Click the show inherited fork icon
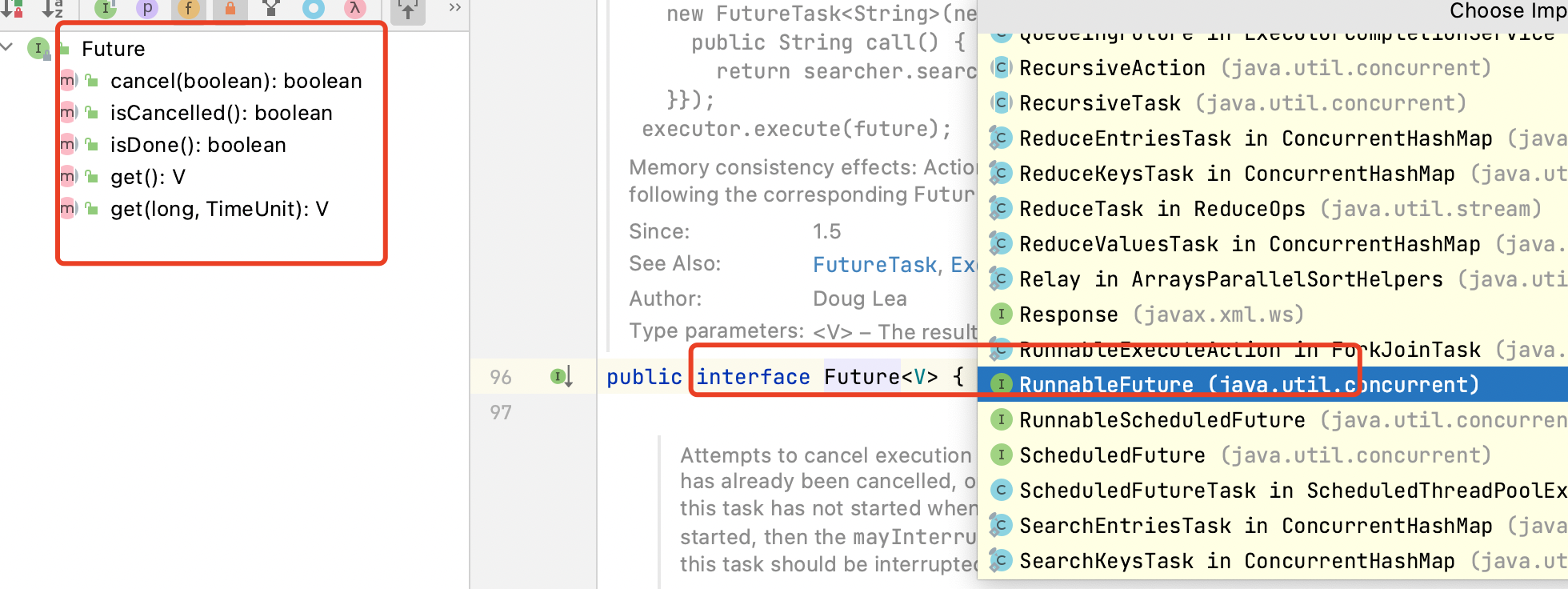The image size is (1568, 589). [271, 8]
